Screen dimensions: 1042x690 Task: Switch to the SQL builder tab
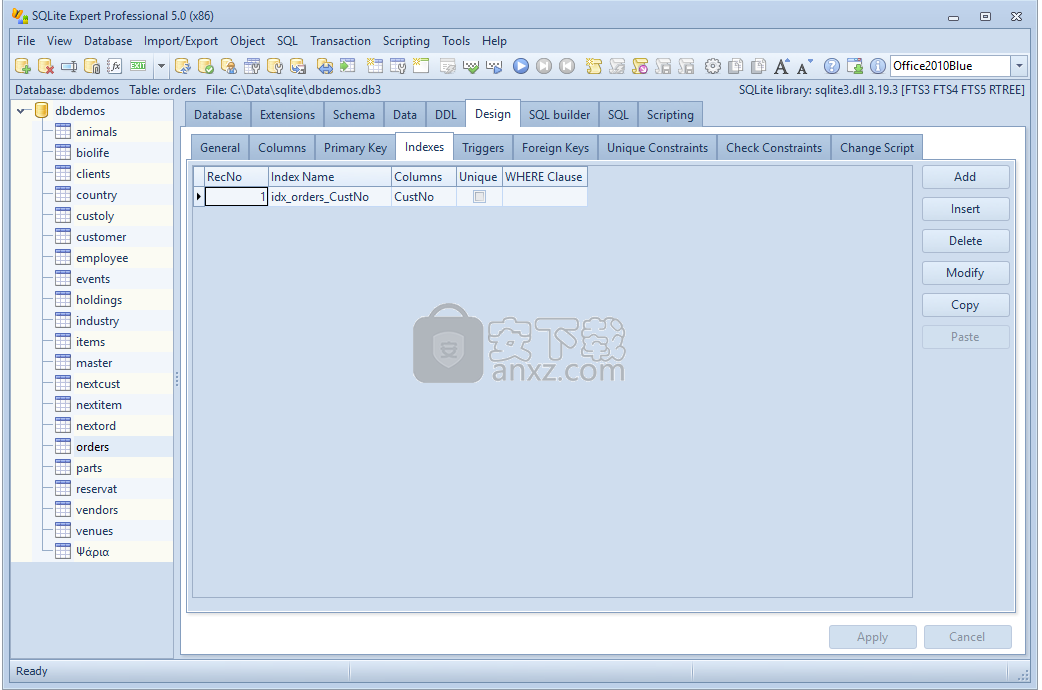pos(560,115)
